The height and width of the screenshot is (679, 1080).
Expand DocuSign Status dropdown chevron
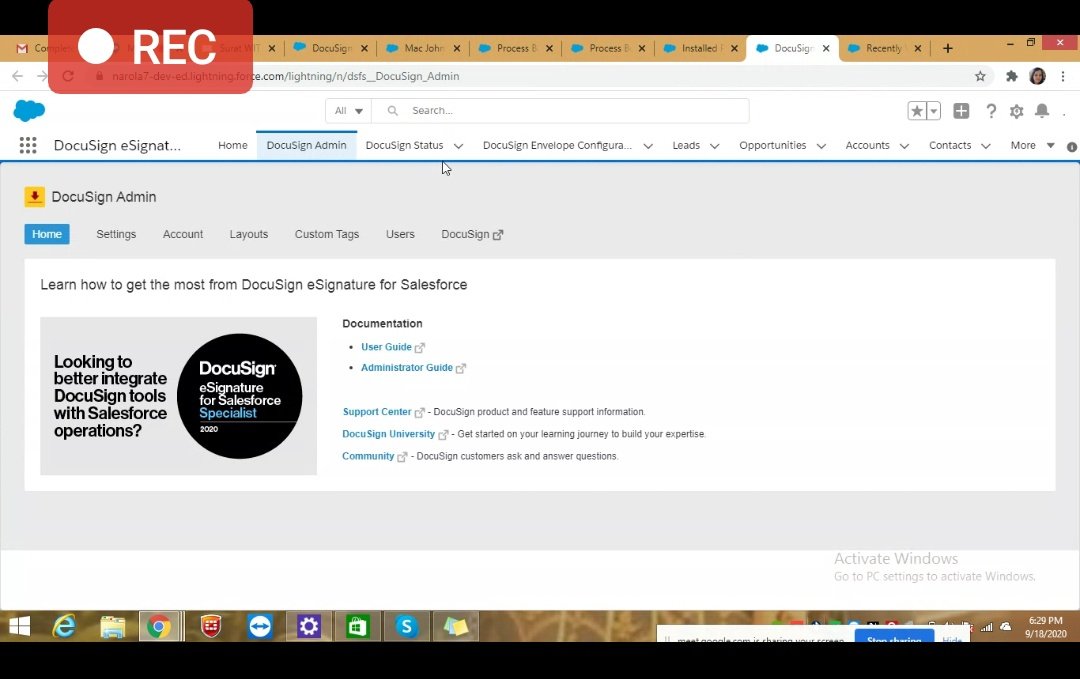459,146
